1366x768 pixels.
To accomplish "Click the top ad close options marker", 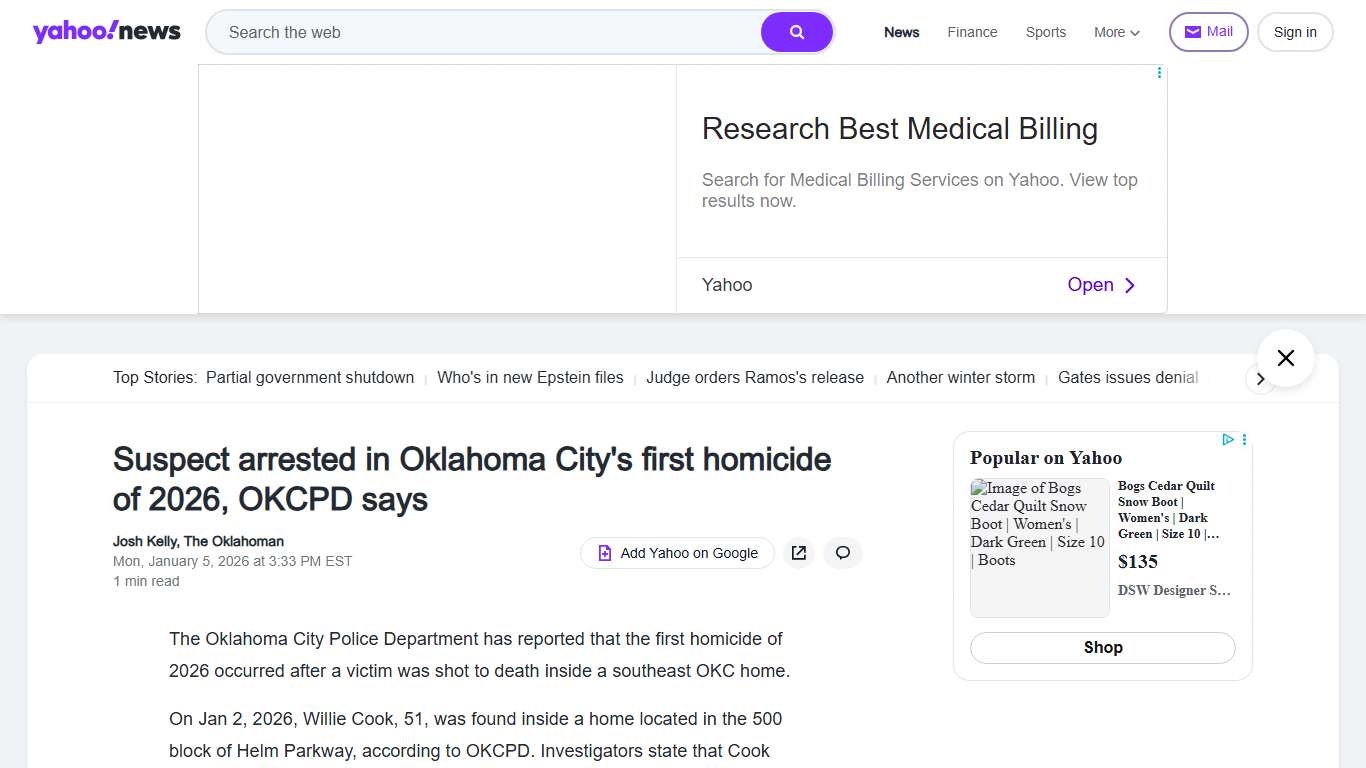I will [x=1159, y=72].
